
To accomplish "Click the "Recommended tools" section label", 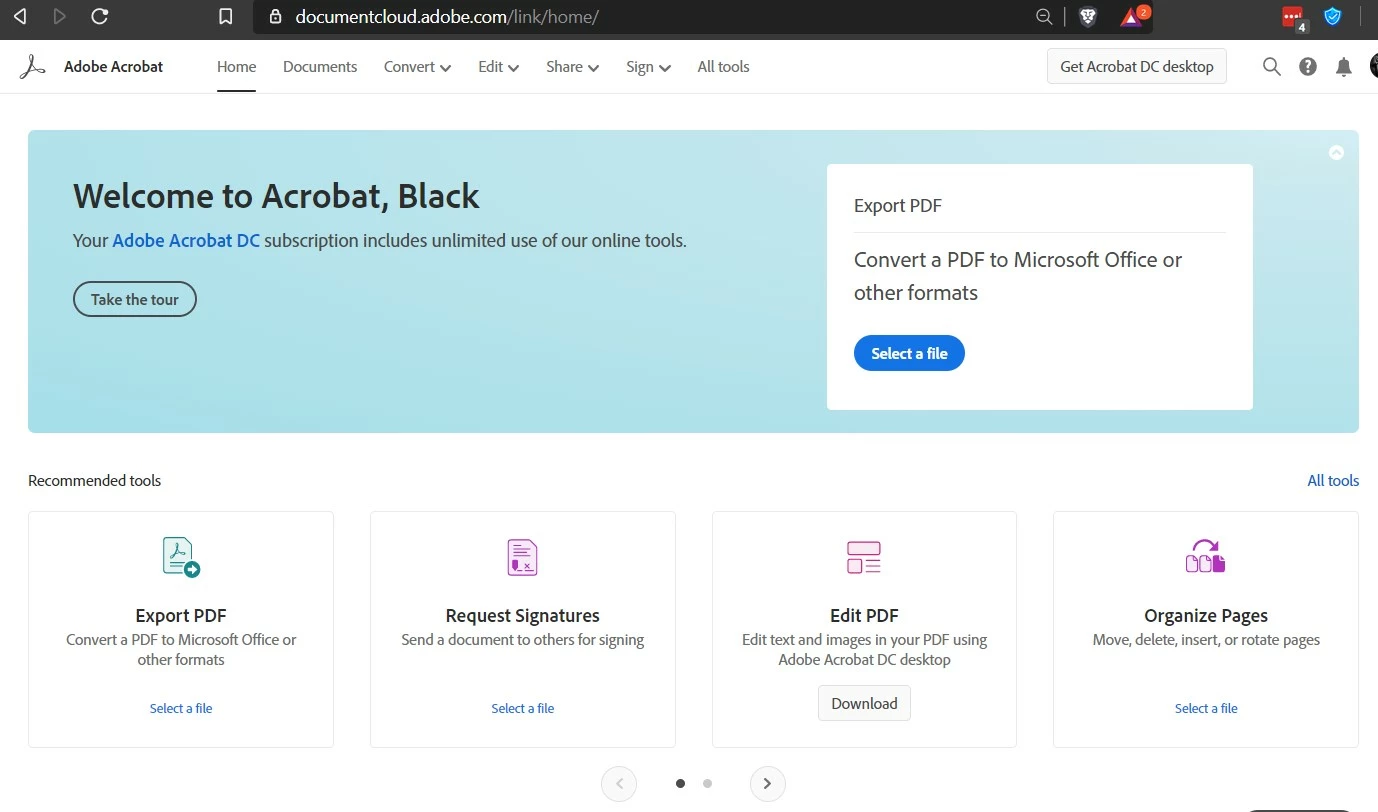I will pyautogui.click(x=94, y=481).
